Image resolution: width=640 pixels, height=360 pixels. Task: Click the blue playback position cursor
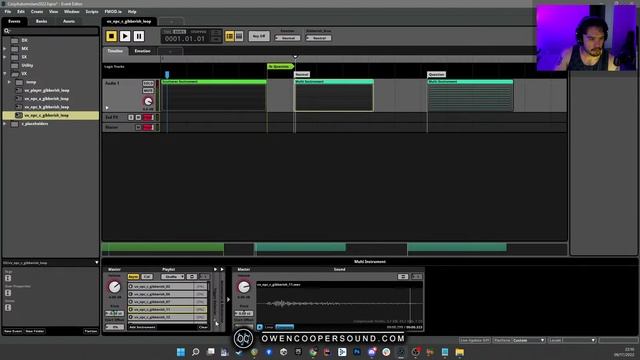click(x=167, y=75)
